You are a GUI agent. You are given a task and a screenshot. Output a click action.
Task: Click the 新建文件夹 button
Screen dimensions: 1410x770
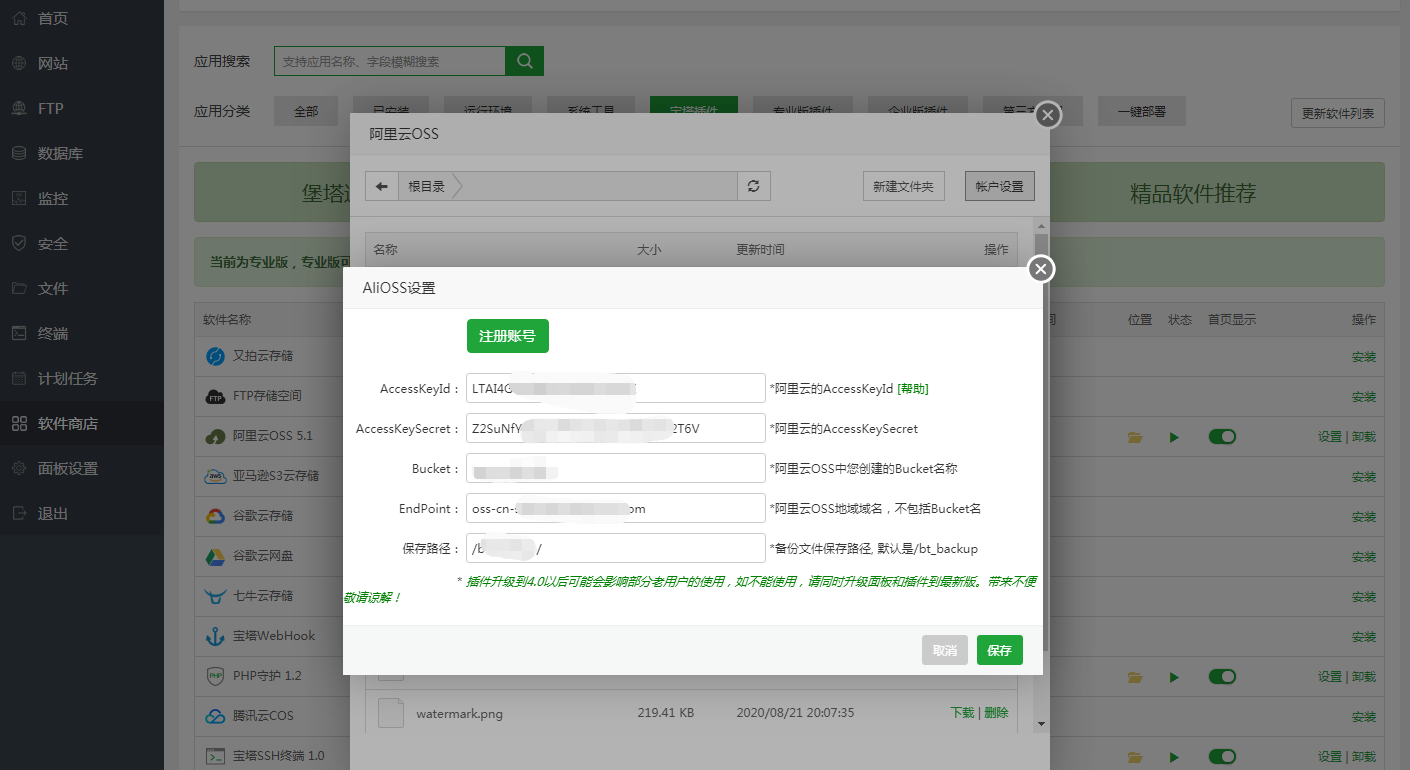click(x=904, y=186)
